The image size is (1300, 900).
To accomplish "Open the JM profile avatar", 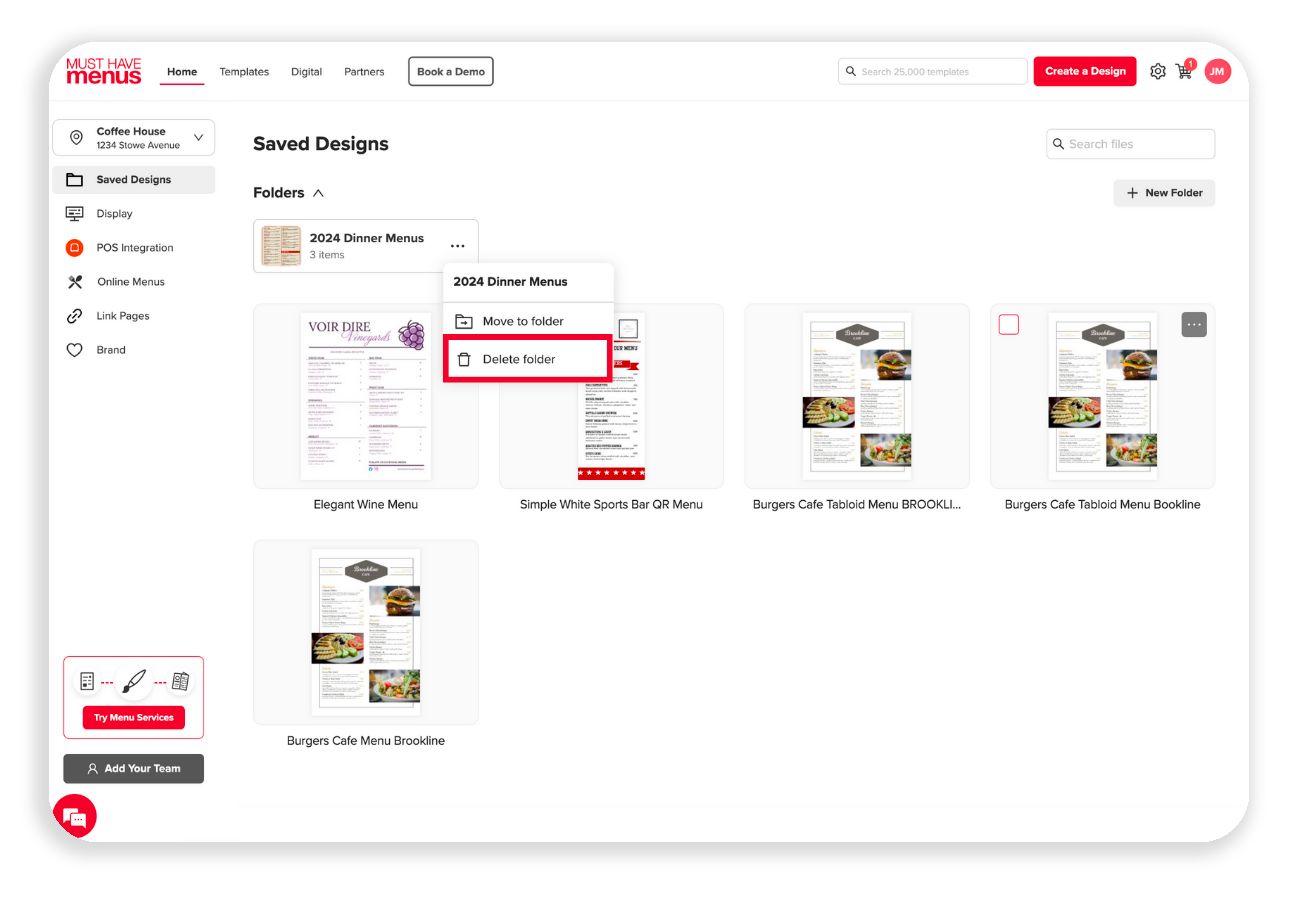I will coord(1217,71).
